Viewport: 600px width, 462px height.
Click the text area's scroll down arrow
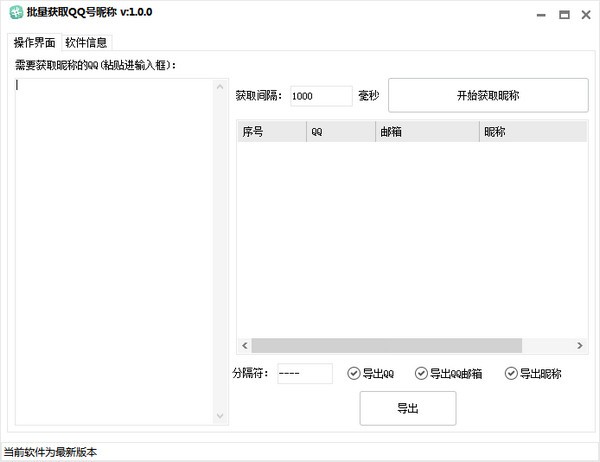coord(221,416)
